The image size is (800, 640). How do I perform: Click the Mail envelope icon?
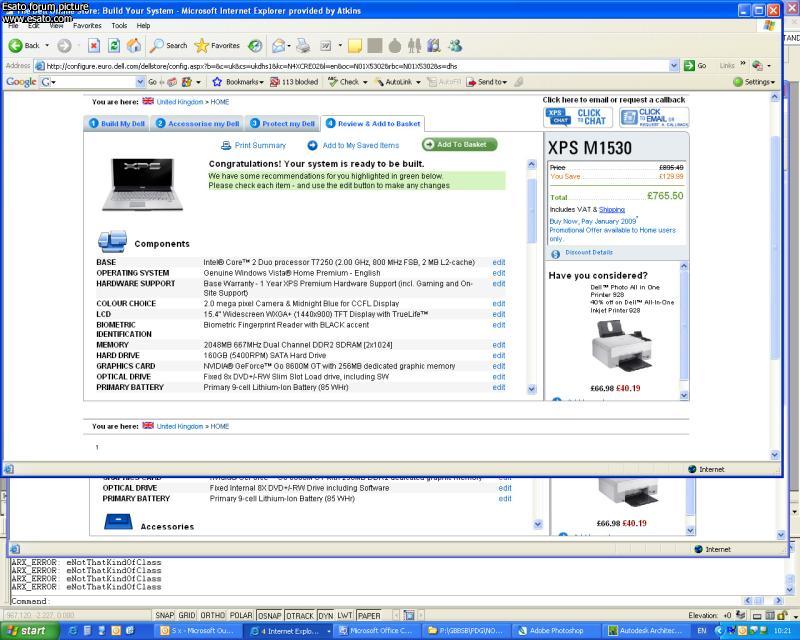[278, 46]
